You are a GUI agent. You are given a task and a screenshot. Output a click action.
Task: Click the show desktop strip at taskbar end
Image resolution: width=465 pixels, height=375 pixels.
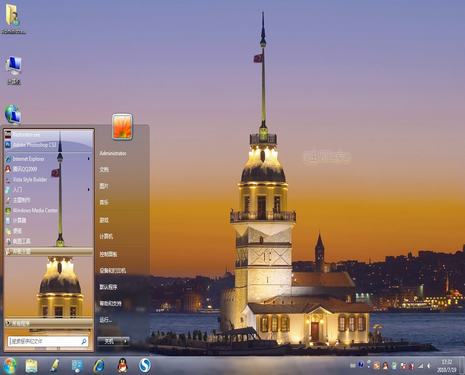(462, 366)
